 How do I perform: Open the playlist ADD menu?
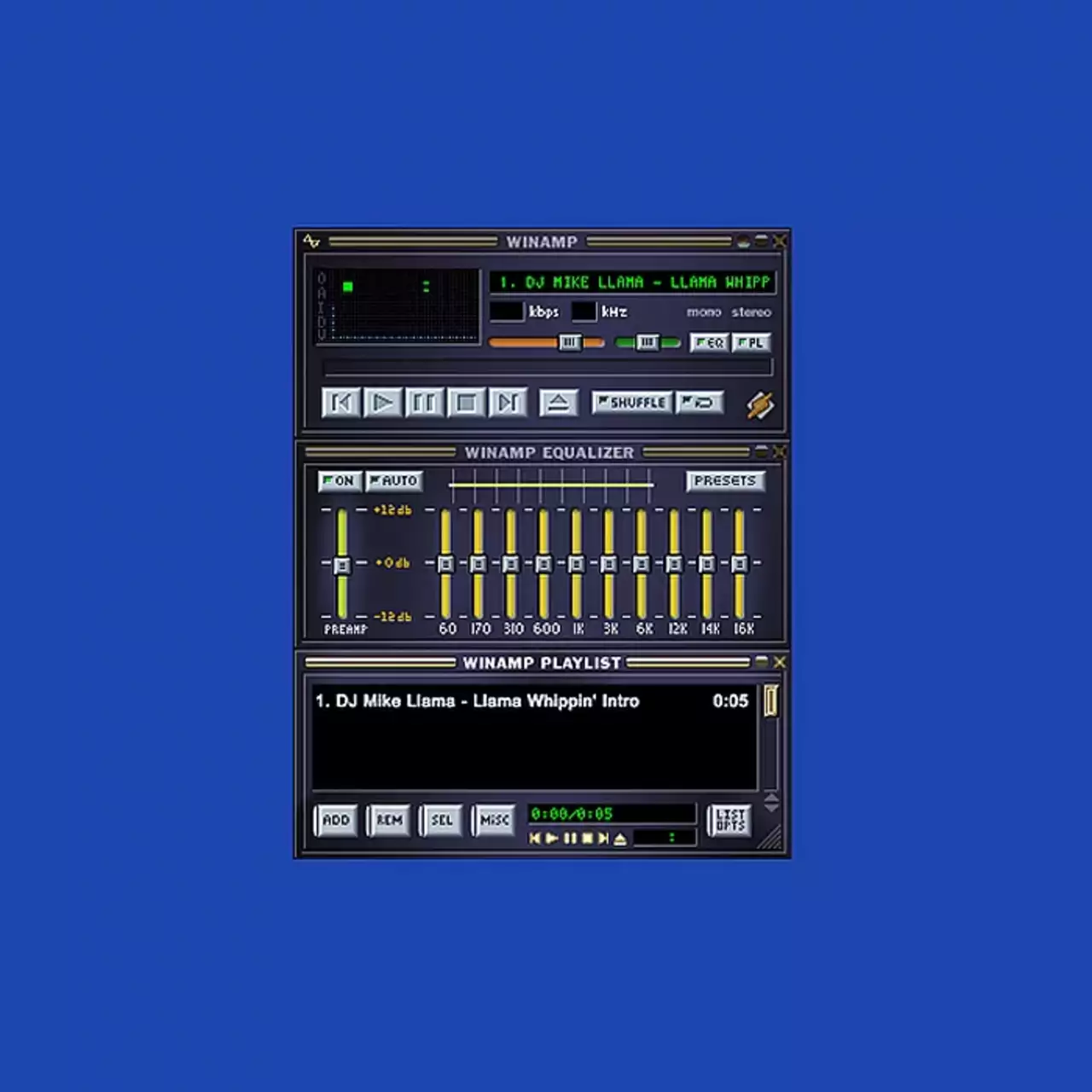[336, 821]
